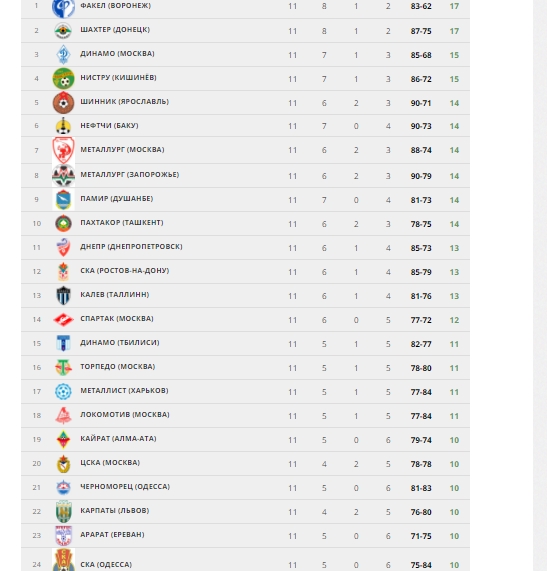Open the Спартак (Москва) diamond logo

click(x=63, y=320)
